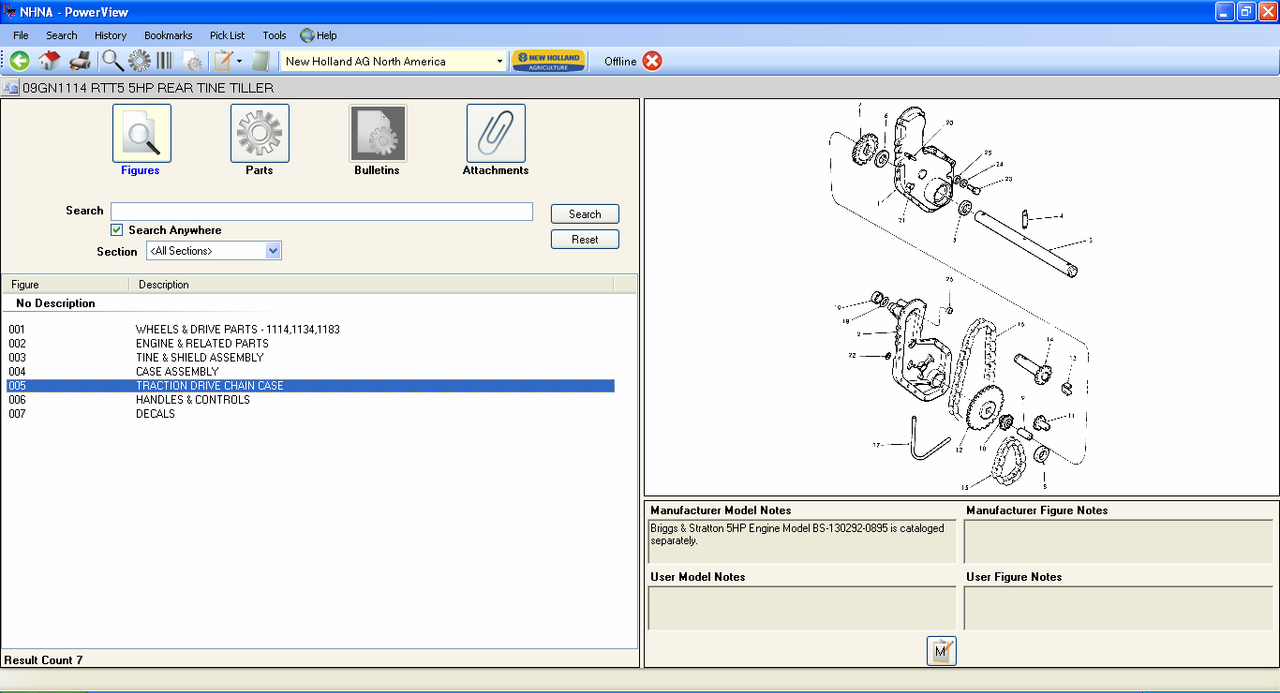
Task: Open the History menu
Action: 111,35
